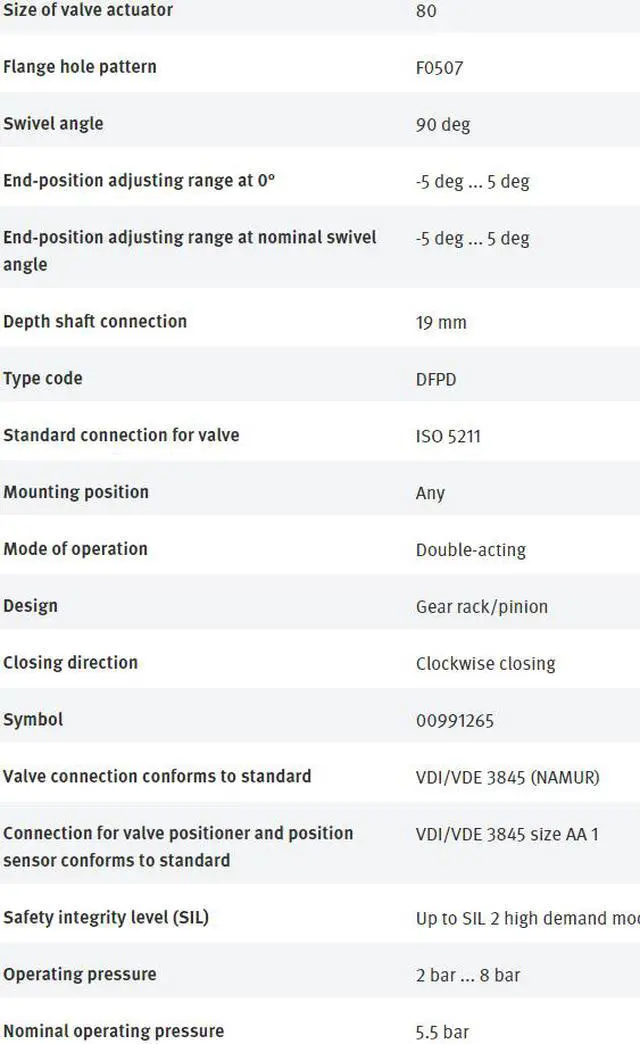640x1044 pixels.
Task: Click 'Depth shaft connection' label
Action: click(x=95, y=322)
